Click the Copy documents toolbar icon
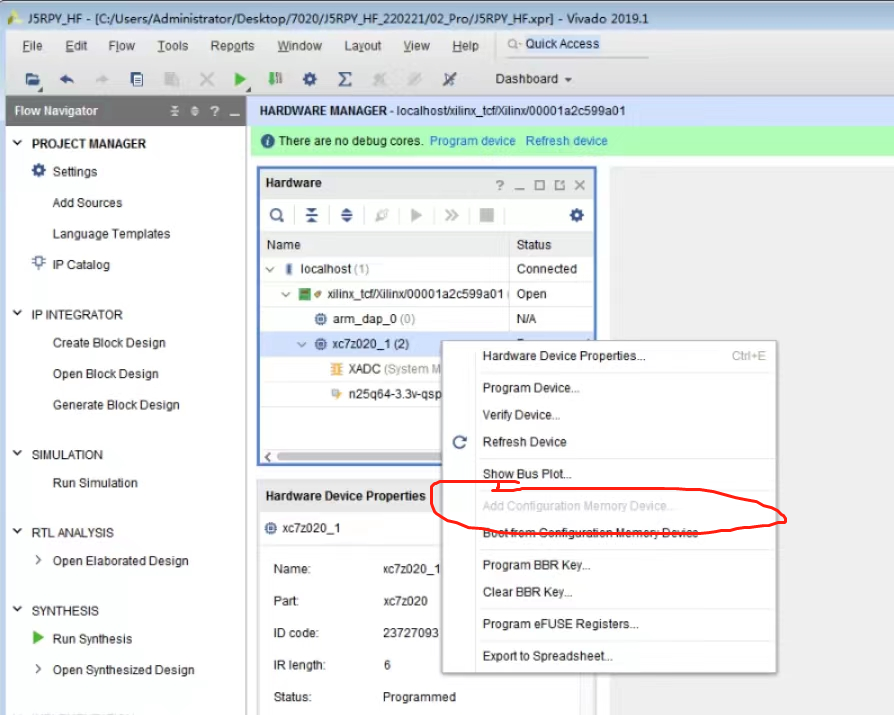Viewport: 894px width, 715px height. pyautogui.click(x=137, y=79)
